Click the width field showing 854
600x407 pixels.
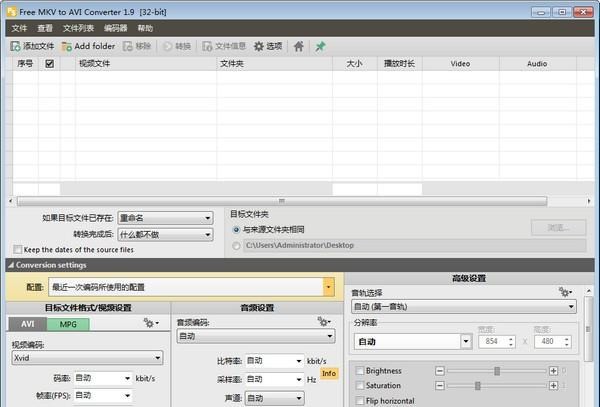point(497,341)
